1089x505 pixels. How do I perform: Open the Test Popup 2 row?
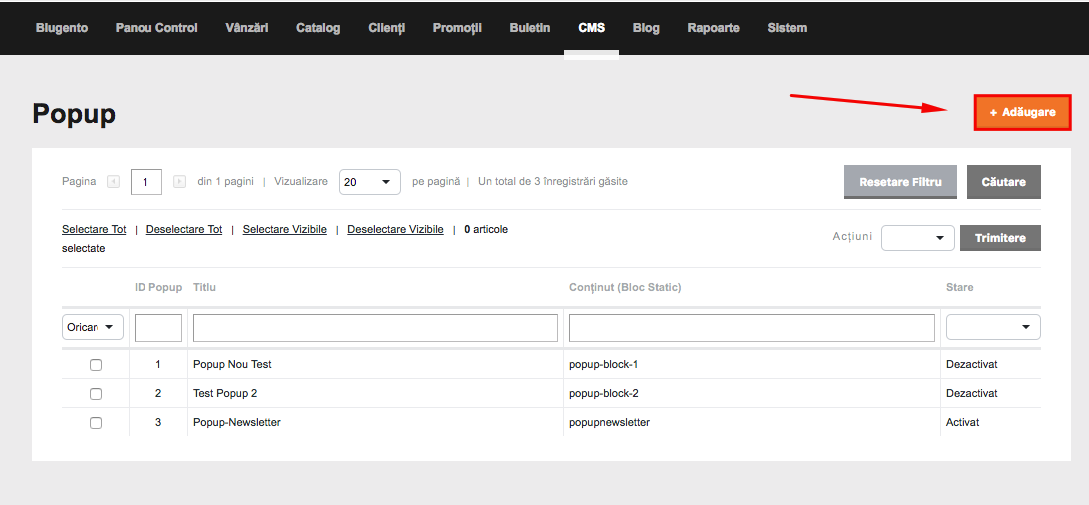225,393
